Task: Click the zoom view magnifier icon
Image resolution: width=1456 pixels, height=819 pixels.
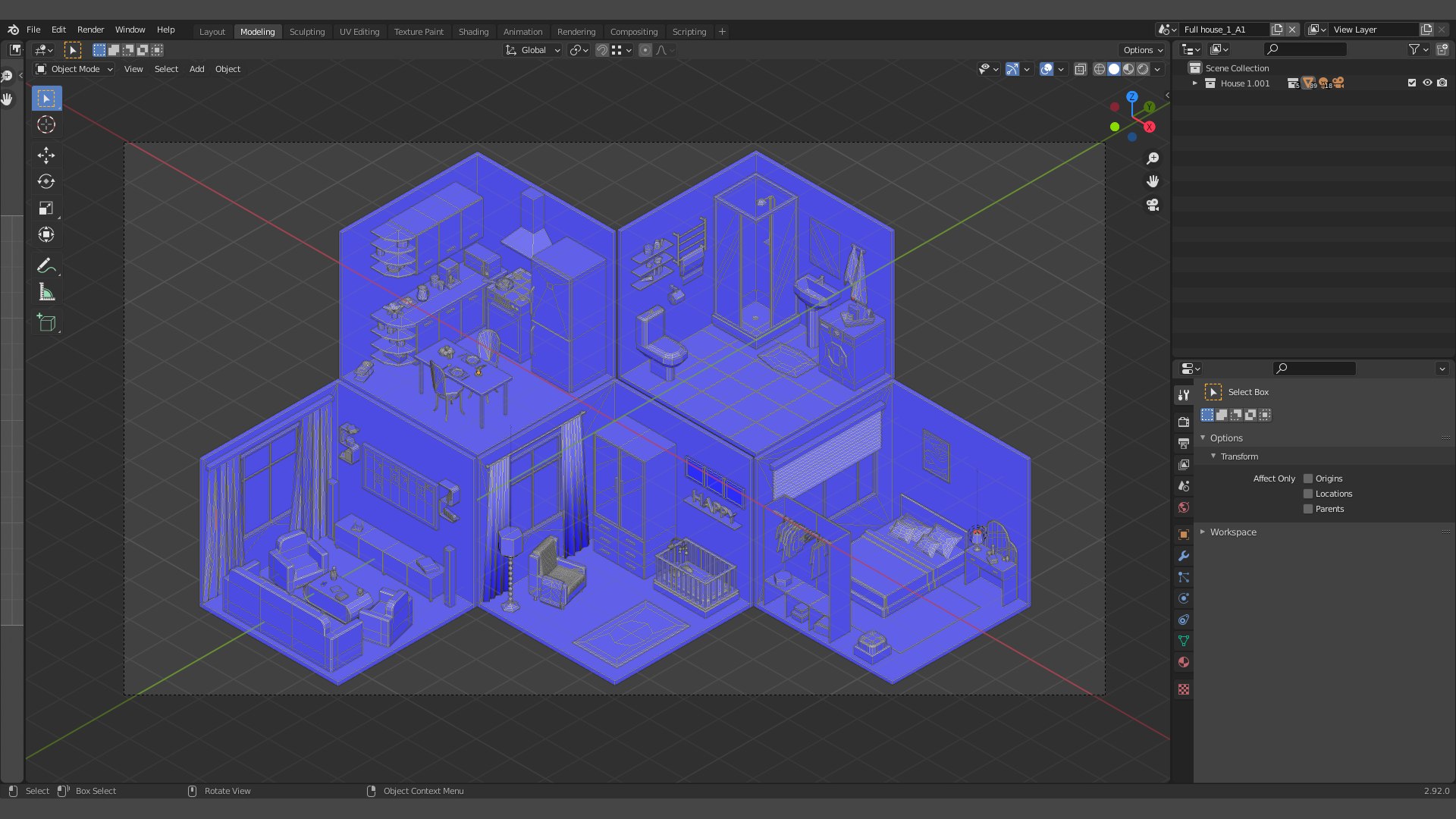Action: 1153,158
